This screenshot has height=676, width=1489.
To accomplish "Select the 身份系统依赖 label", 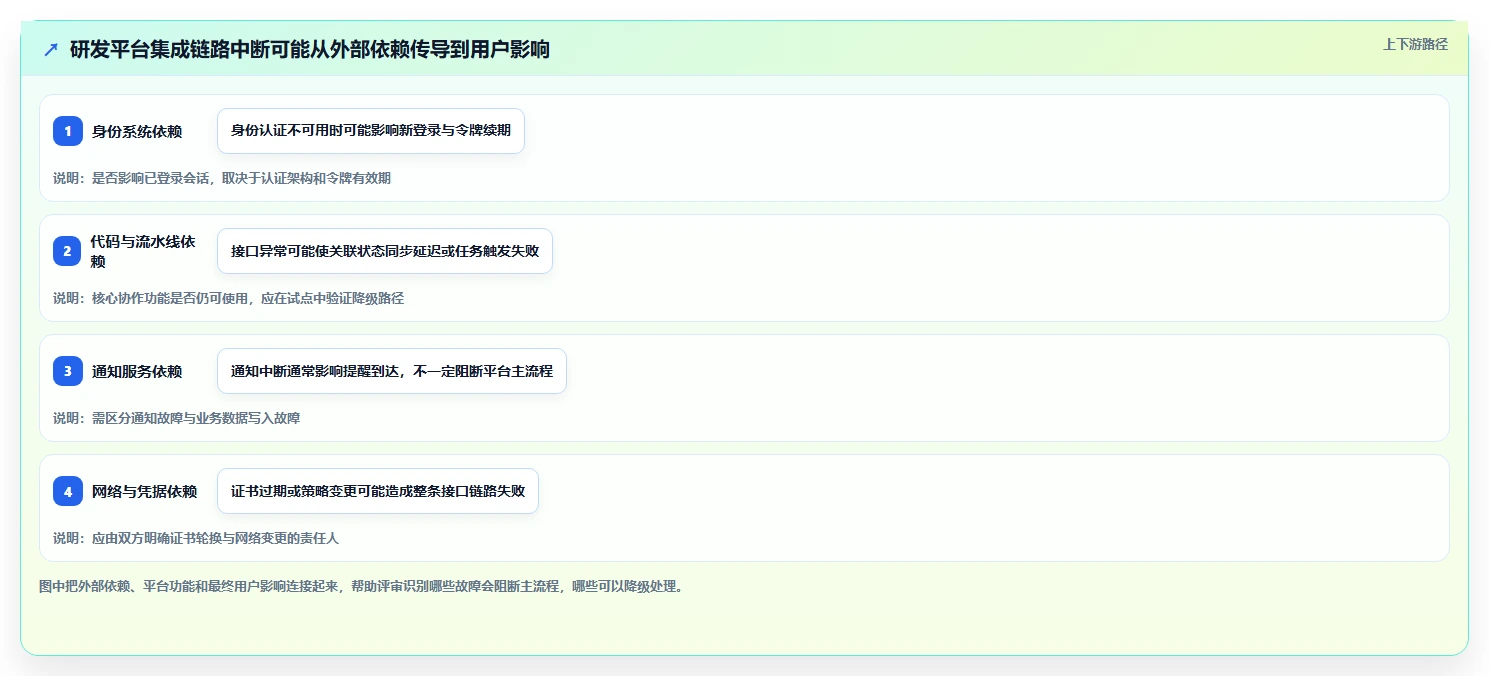I will tap(137, 131).
